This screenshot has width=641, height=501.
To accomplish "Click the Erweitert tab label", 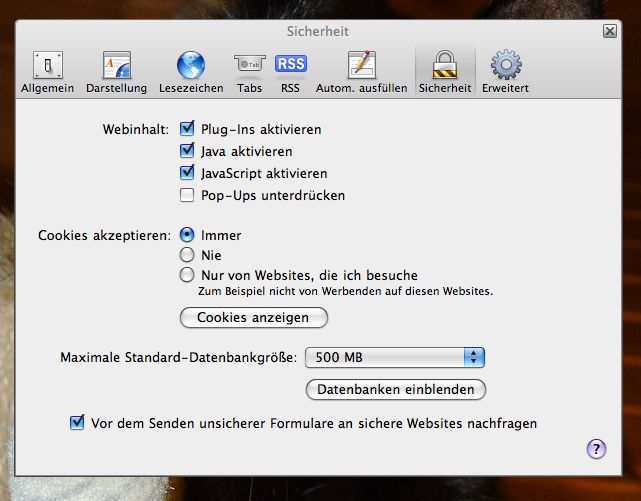I will pyautogui.click(x=506, y=88).
